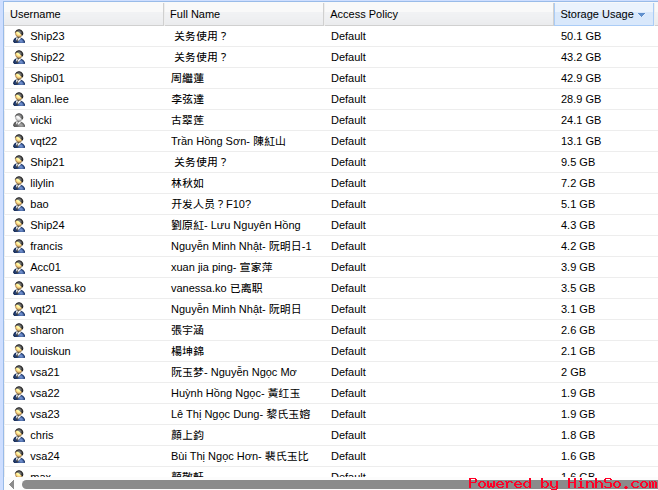
Task: Click the user icon for vsa22
Action: coord(19,393)
